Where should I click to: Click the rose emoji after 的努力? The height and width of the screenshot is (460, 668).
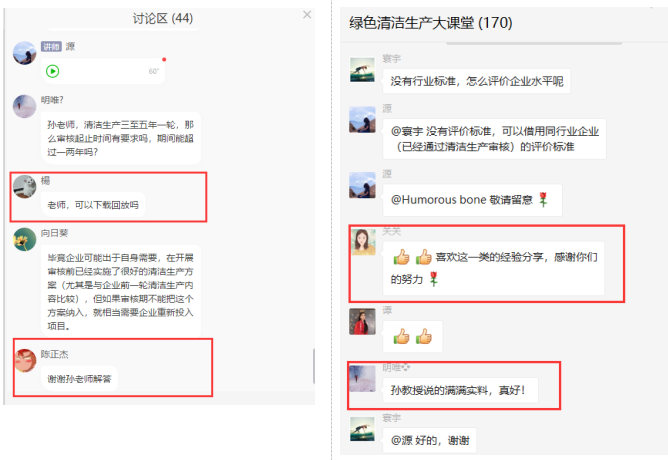[x=434, y=279]
